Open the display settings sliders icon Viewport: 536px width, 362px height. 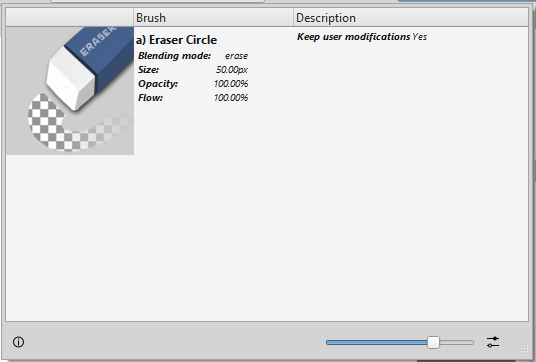point(493,342)
